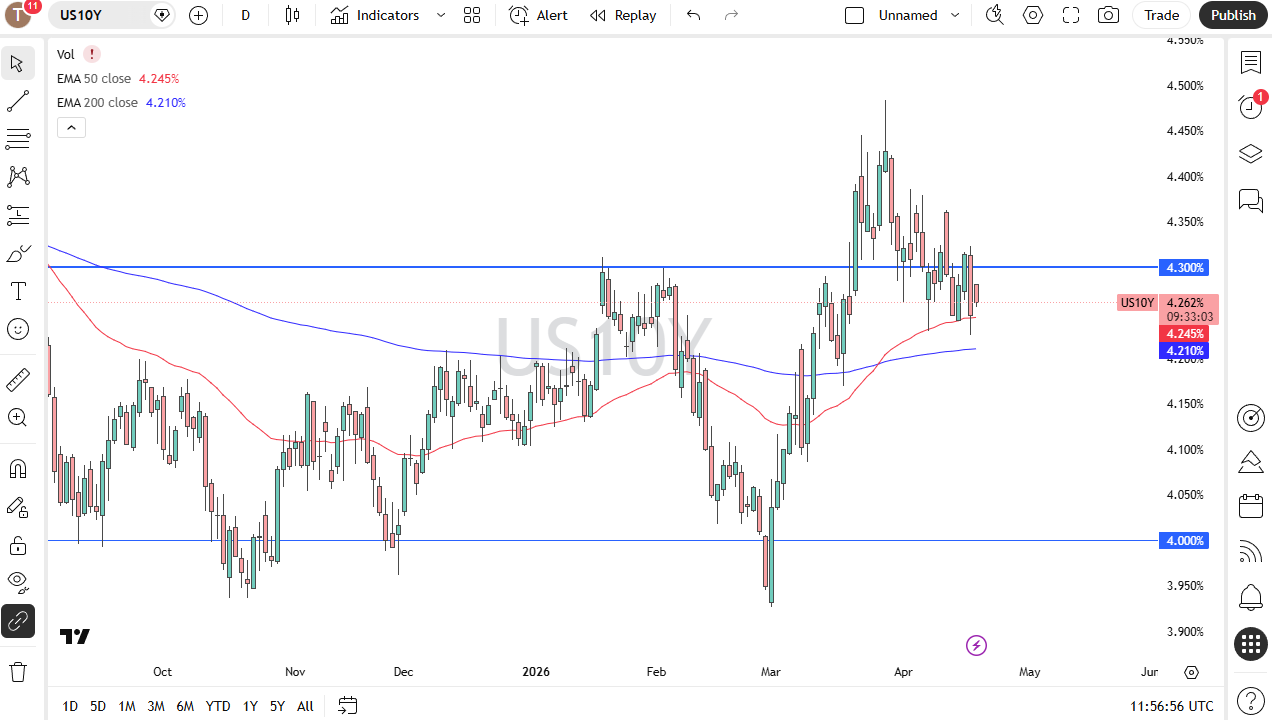Open the notifications bell panel
This screenshot has height=720, width=1272.
[1251, 598]
